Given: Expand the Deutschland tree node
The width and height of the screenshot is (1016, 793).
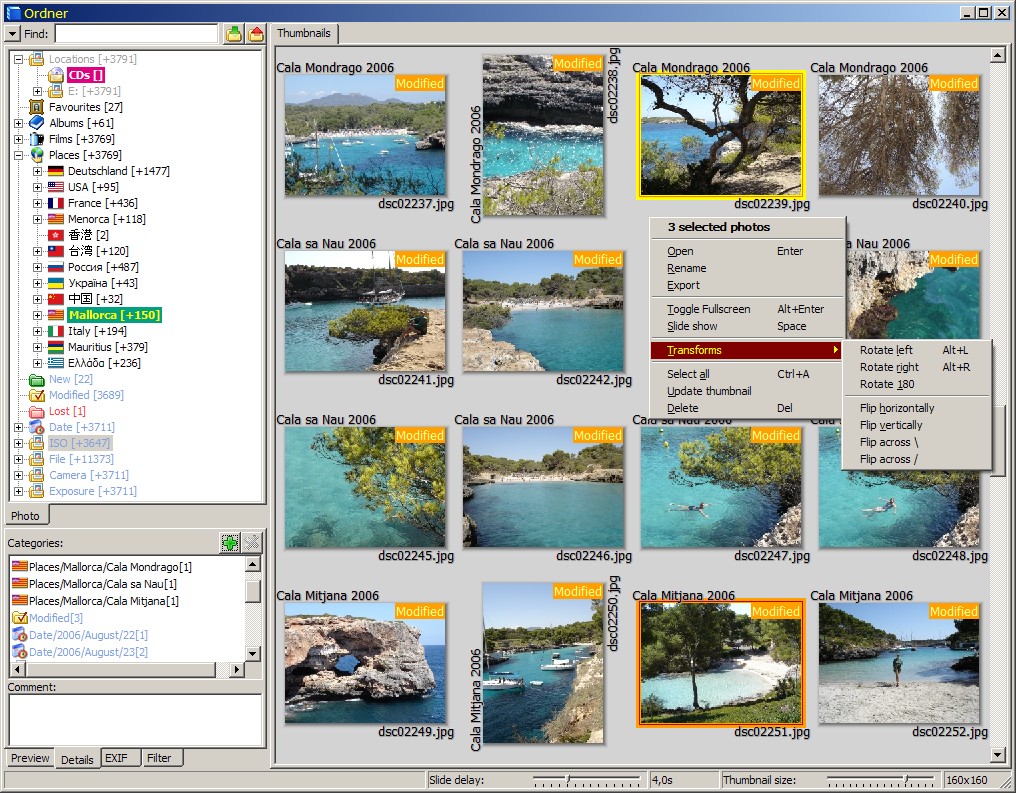Looking at the screenshot, I should [x=37, y=171].
